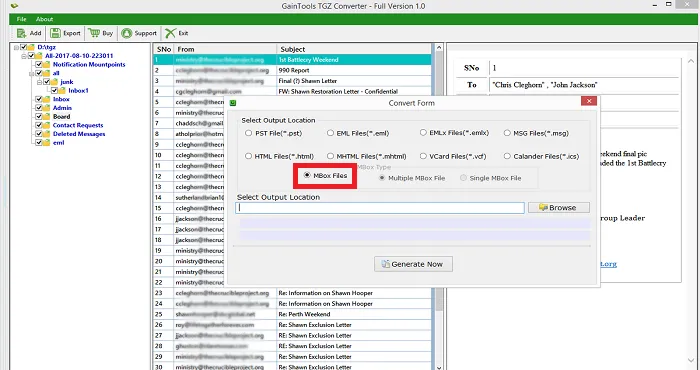This screenshot has height=370, width=700.
Task: Click the Contact Requests folder icon
Action: (47, 125)
